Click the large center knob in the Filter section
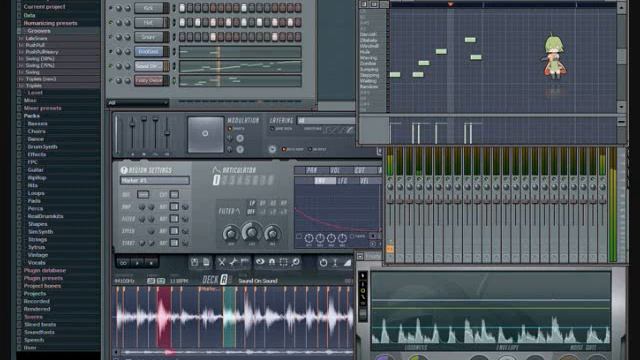Image resolution: width=640 pixels, height=360 pixels. point(251,231)
